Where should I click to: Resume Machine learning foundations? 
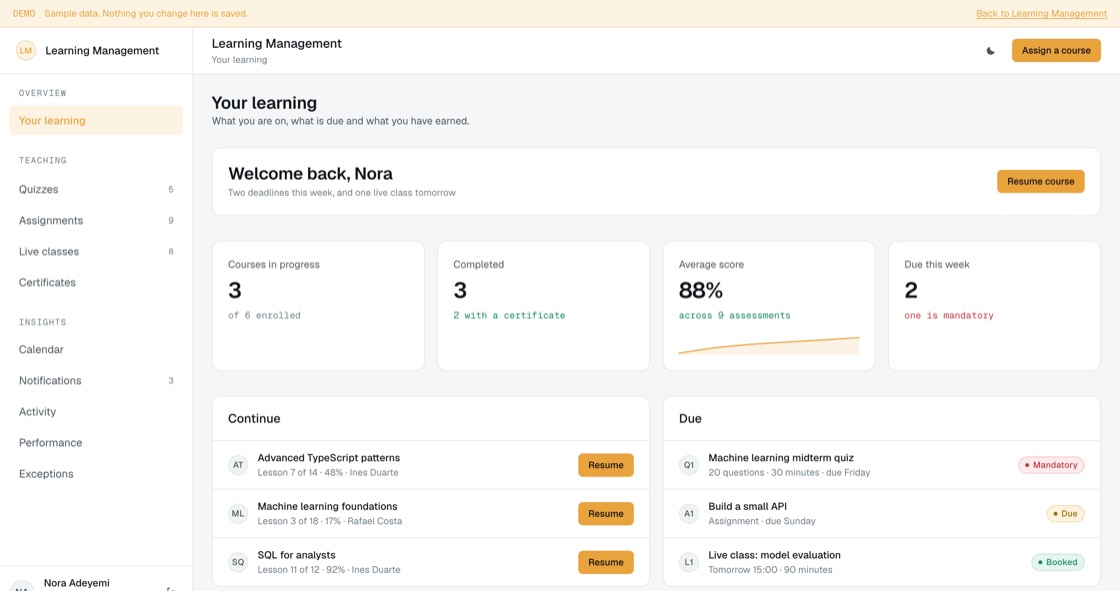pos(606,514)
